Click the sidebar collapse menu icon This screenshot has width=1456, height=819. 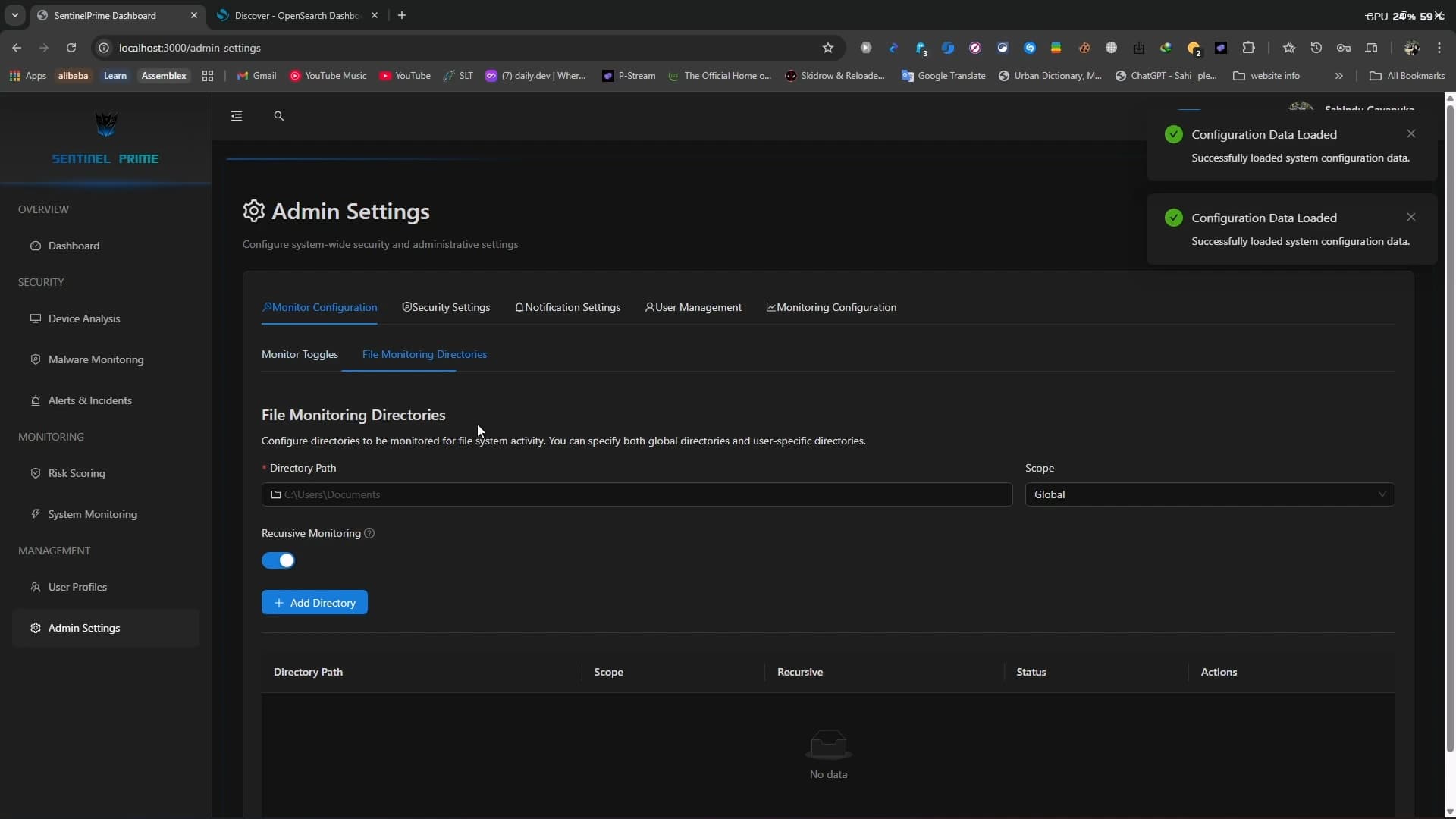coord(237,116)
